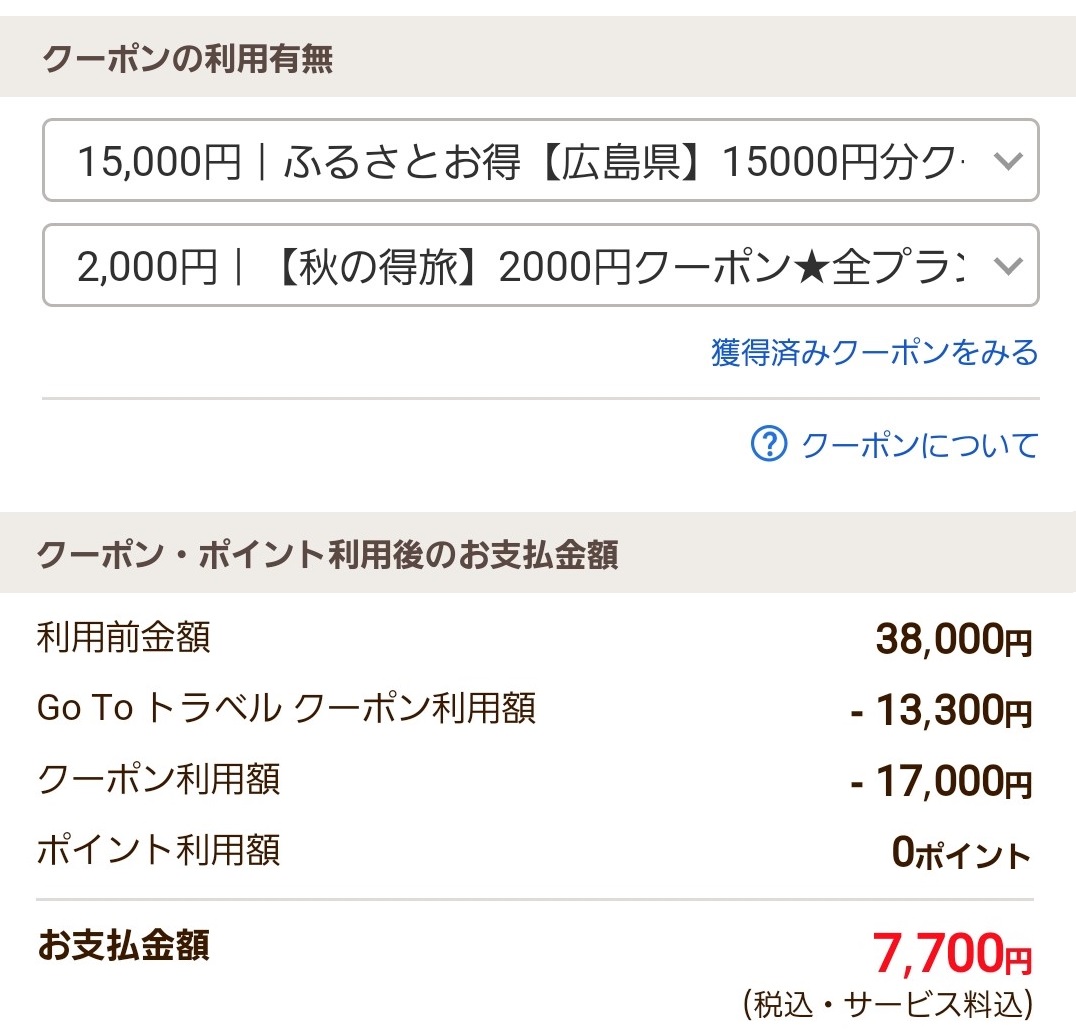
Task: Click the 利用前金額 label
Action: (x=124, y=637)
